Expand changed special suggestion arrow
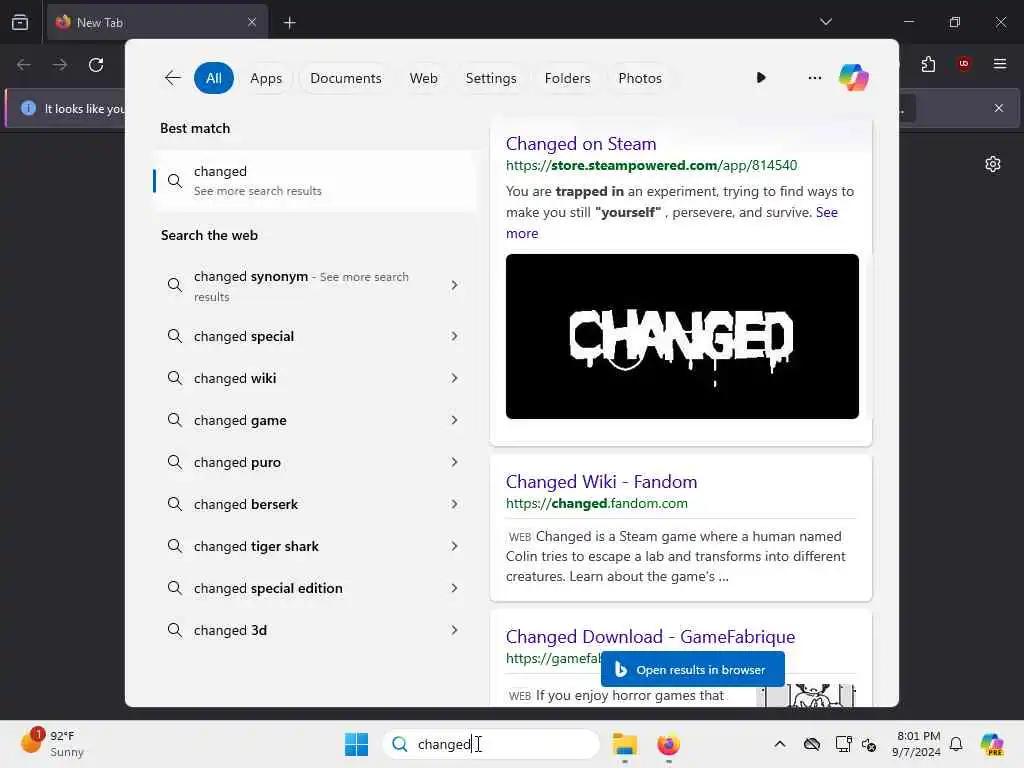Image resolution: width=1024 pixels, height=768 pixels. [455, 336]
